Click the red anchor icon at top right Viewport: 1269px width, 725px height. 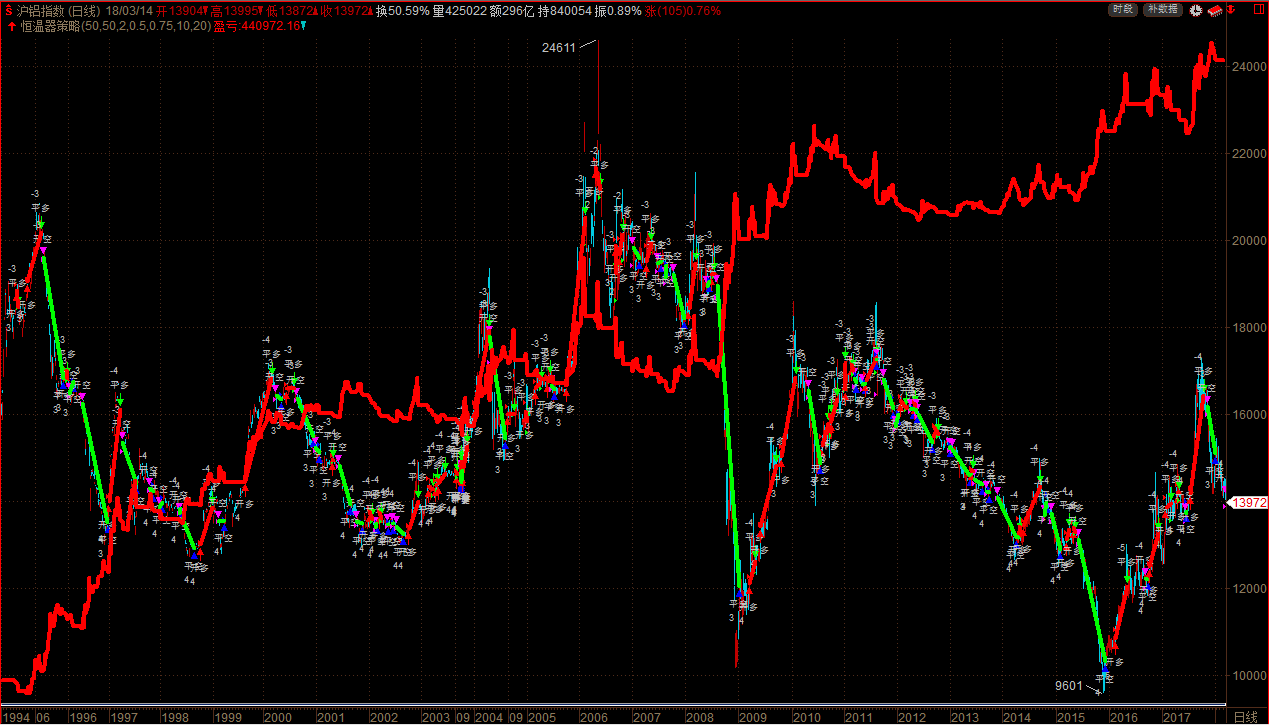coord(1233,9)
